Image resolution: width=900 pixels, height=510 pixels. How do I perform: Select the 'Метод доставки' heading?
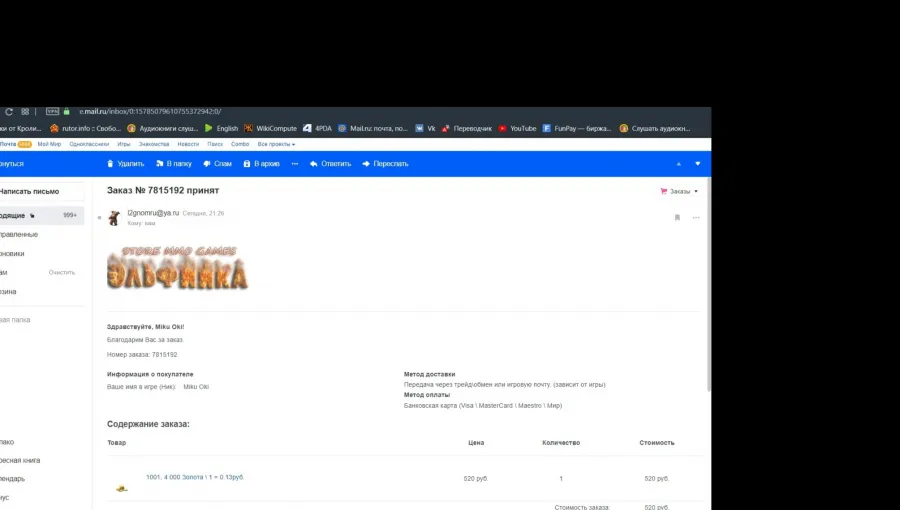[429, 375]
